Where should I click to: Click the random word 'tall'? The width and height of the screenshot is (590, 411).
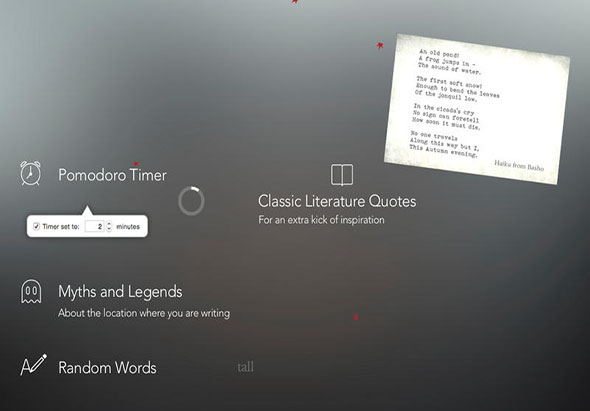[x=245, y=367]
